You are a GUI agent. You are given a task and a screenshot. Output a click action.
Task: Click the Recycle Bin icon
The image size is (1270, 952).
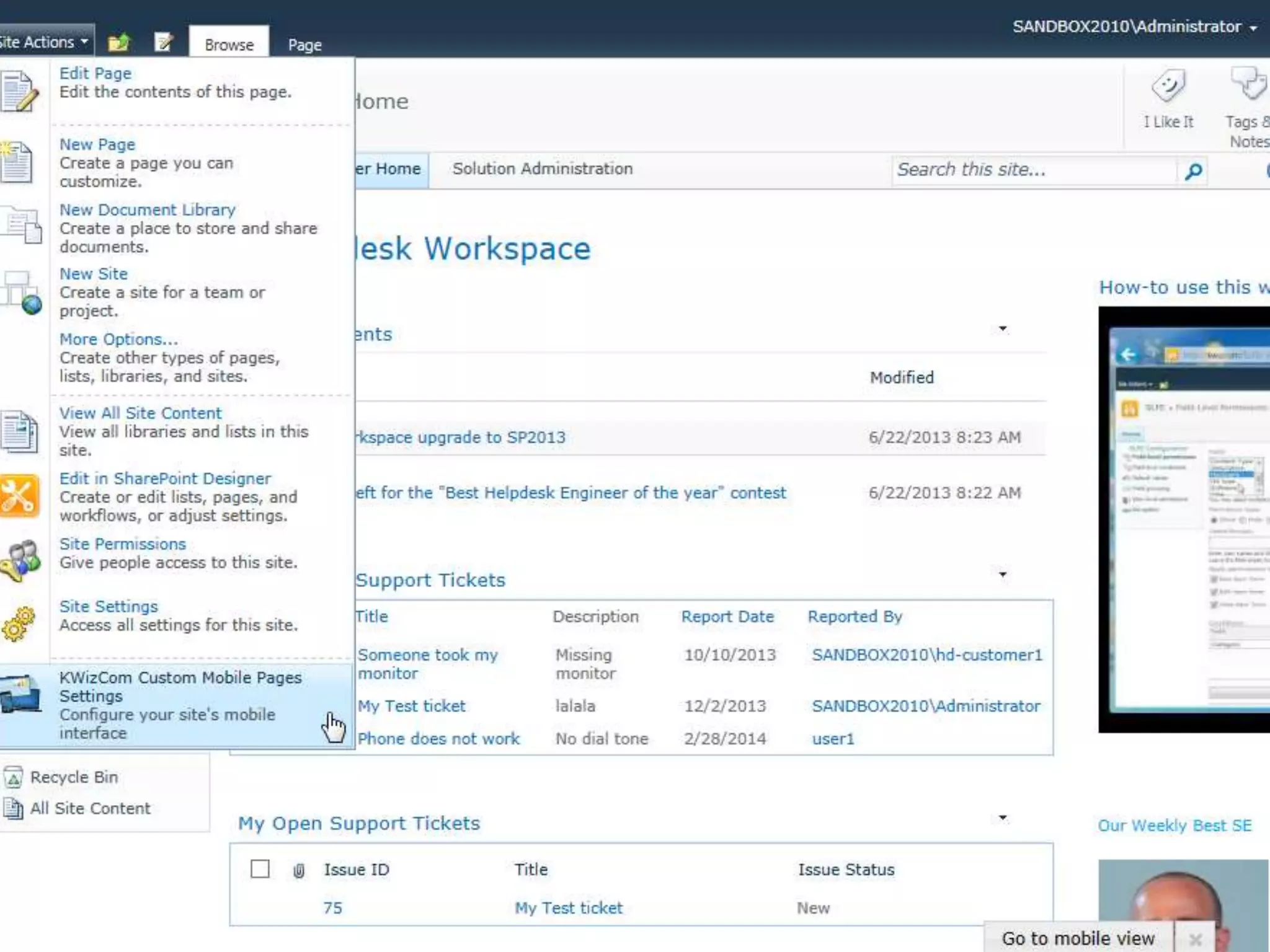coord(13,777)
